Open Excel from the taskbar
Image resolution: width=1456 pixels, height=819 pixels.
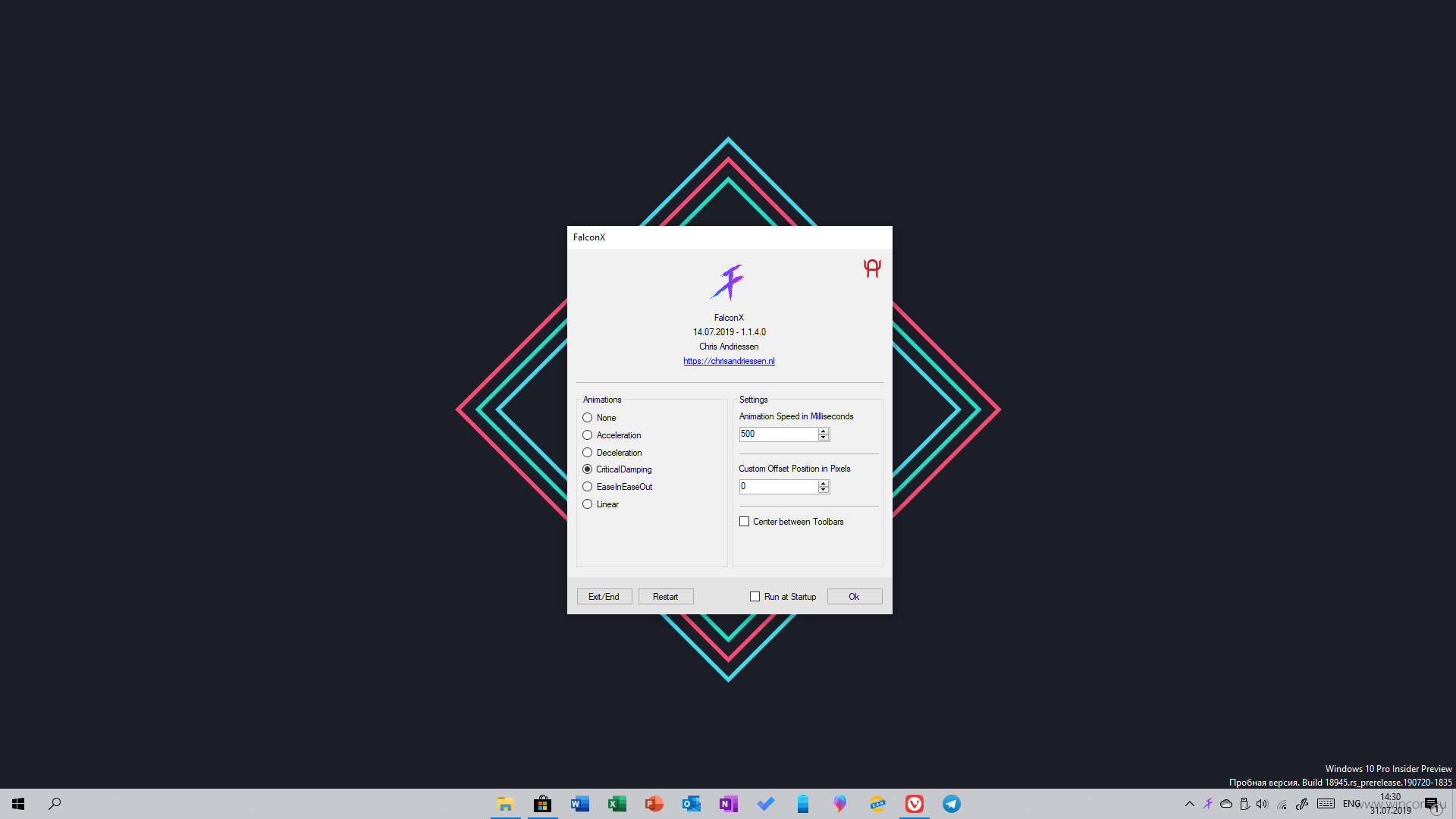coord(617,804)
